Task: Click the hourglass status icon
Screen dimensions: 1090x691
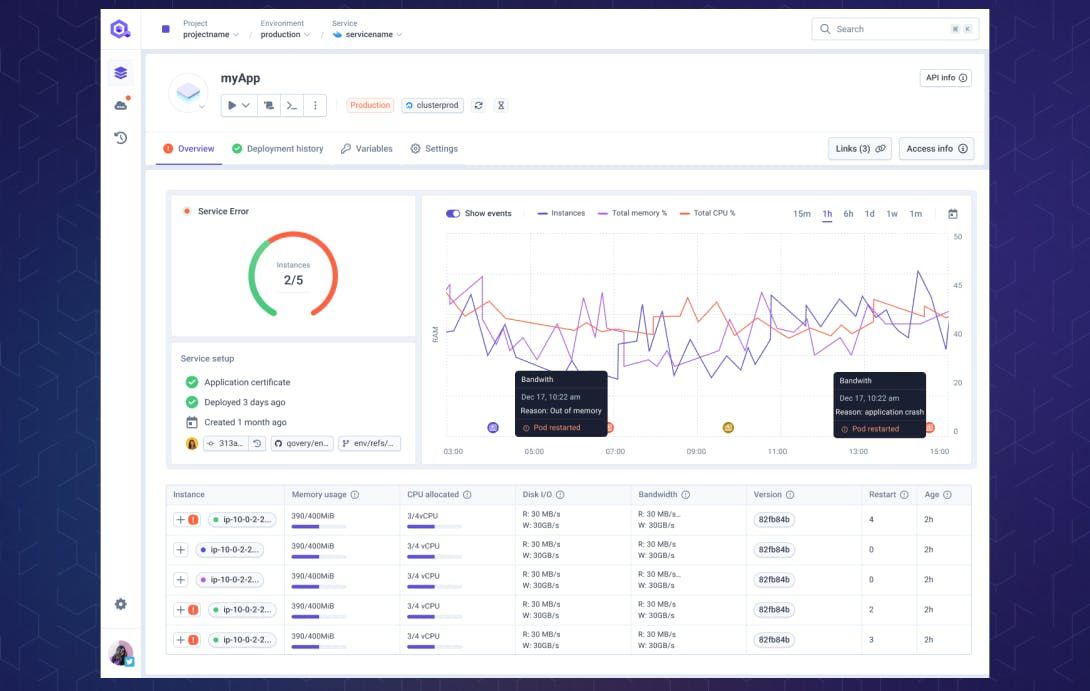Action: click(x=500, y=105)
